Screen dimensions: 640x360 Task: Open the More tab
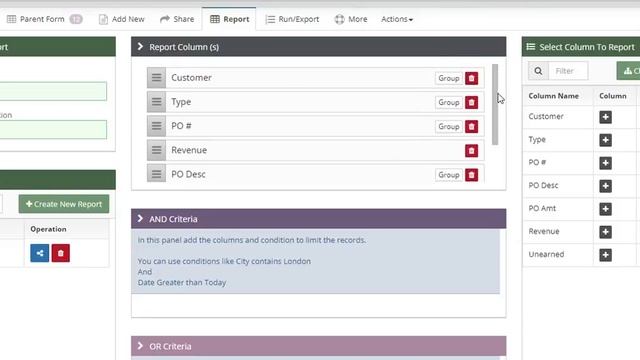tap(351, 19)
